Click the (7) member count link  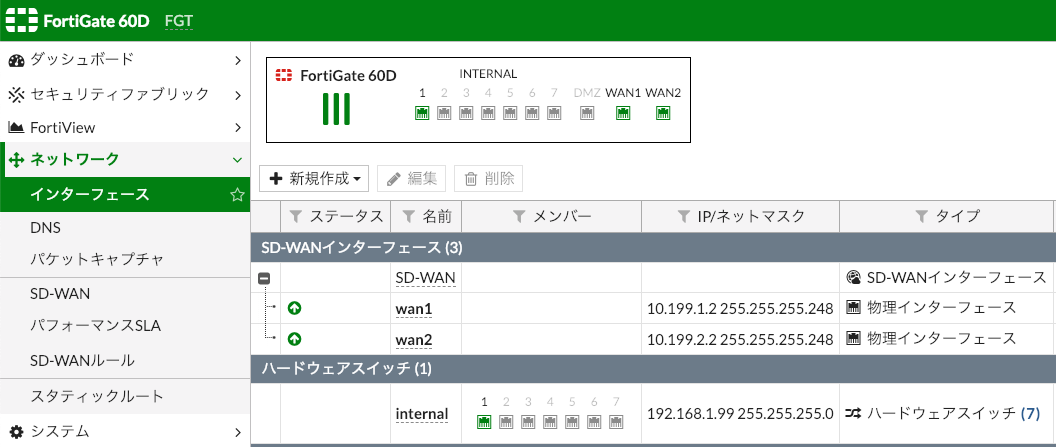tap(1030, 413)
